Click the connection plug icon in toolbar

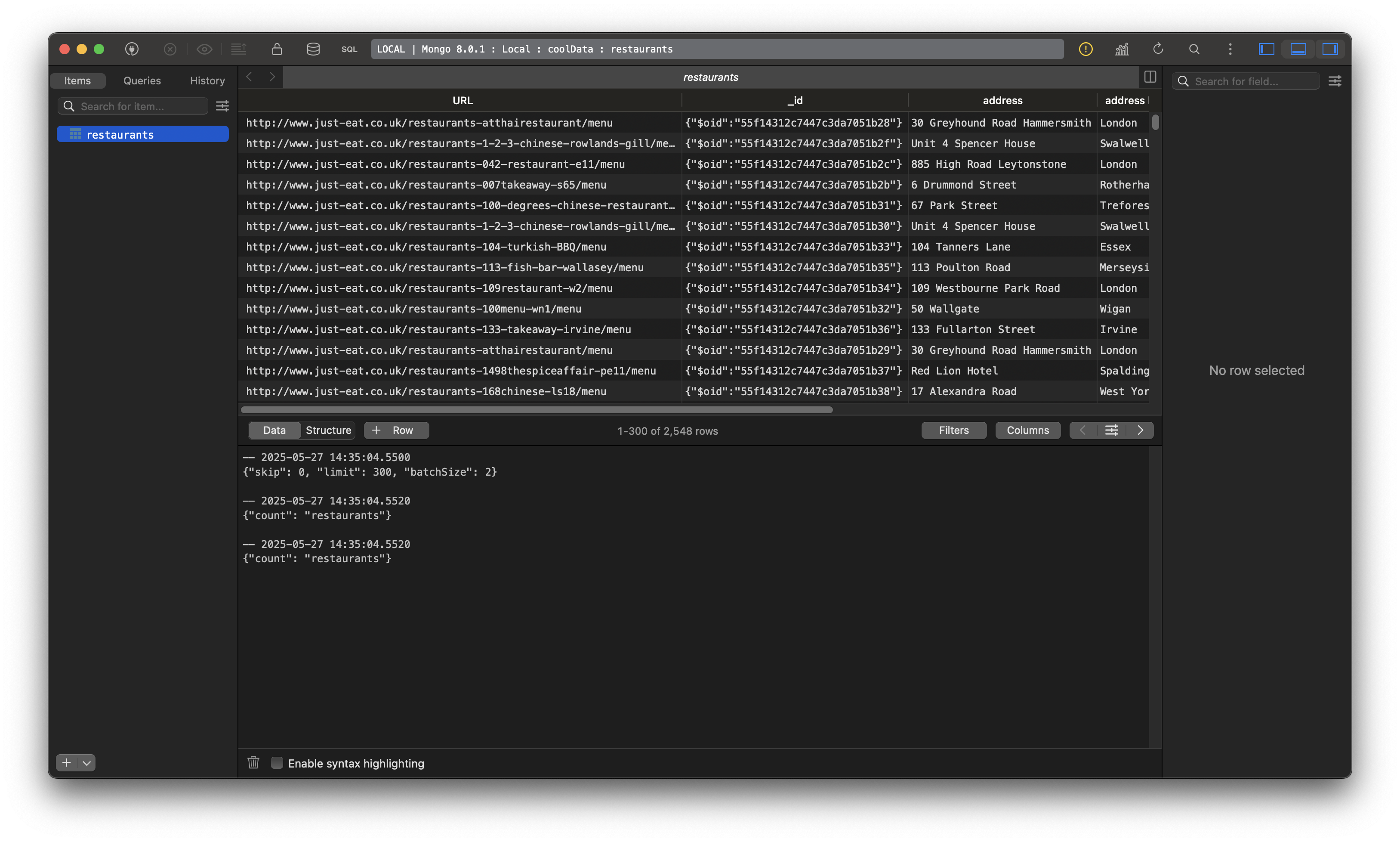point(132,50)
